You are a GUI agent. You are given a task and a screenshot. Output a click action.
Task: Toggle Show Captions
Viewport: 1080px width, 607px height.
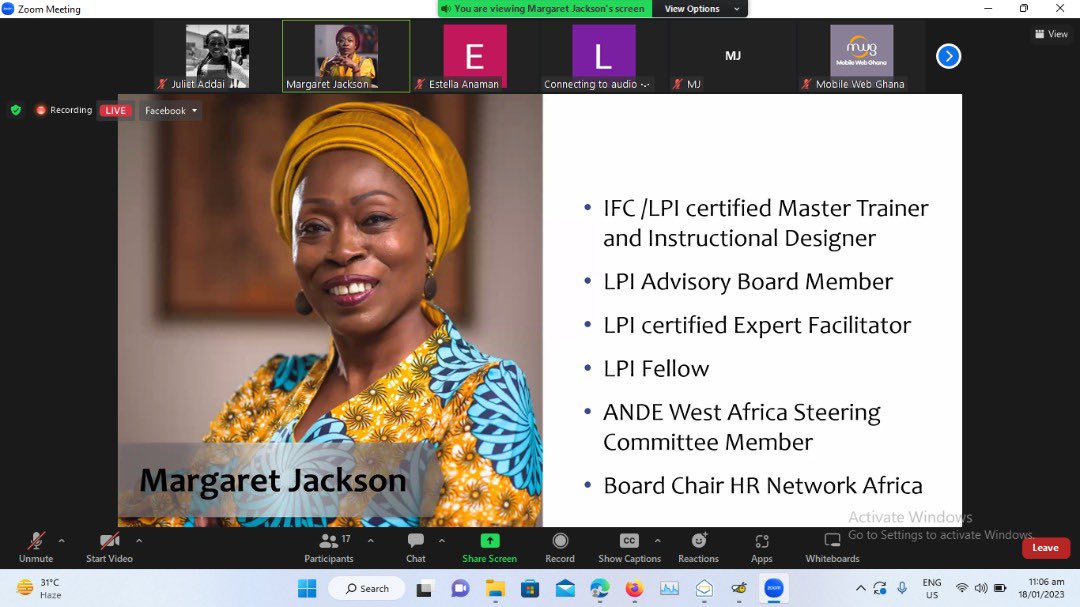tap(630, 548)
